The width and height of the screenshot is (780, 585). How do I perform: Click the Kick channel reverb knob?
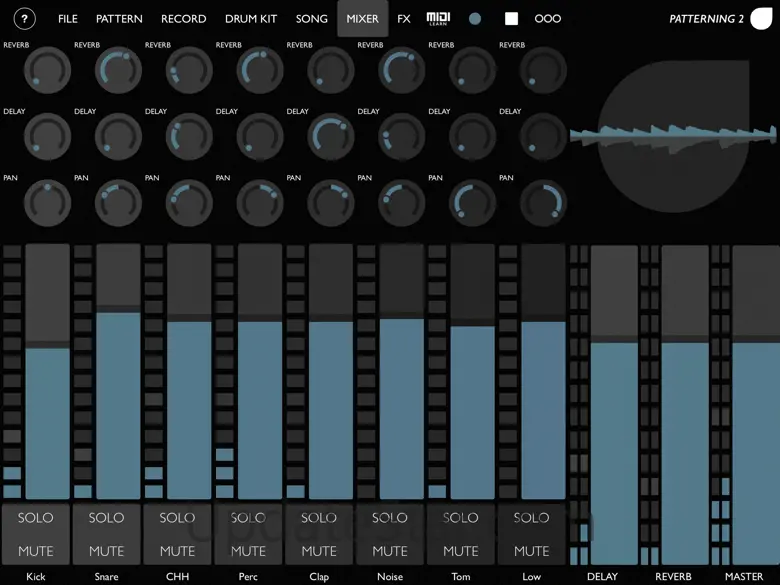coord(47,71)
